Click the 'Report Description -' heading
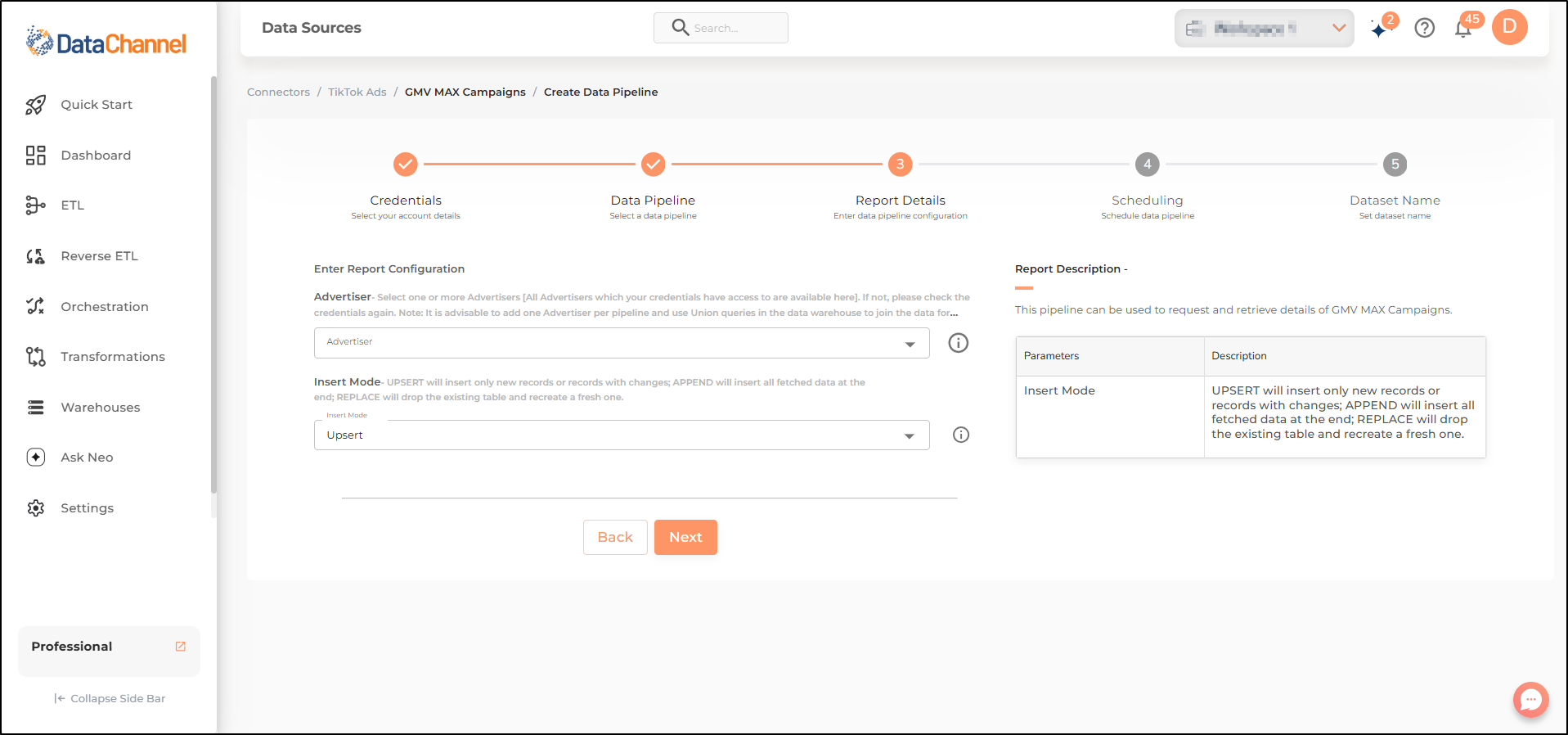1568x735 pixels. click(1072, 269)
